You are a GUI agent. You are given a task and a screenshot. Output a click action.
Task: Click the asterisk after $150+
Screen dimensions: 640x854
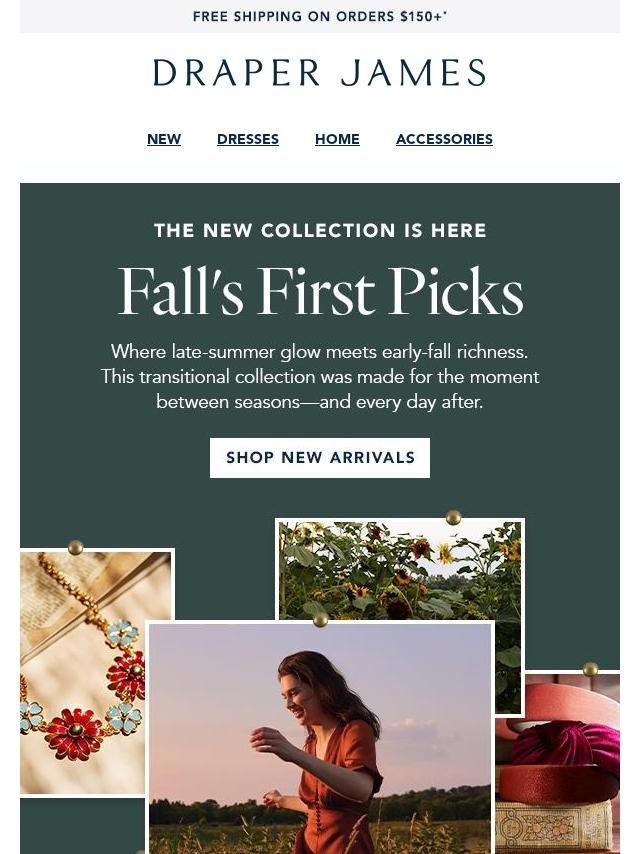445,13
